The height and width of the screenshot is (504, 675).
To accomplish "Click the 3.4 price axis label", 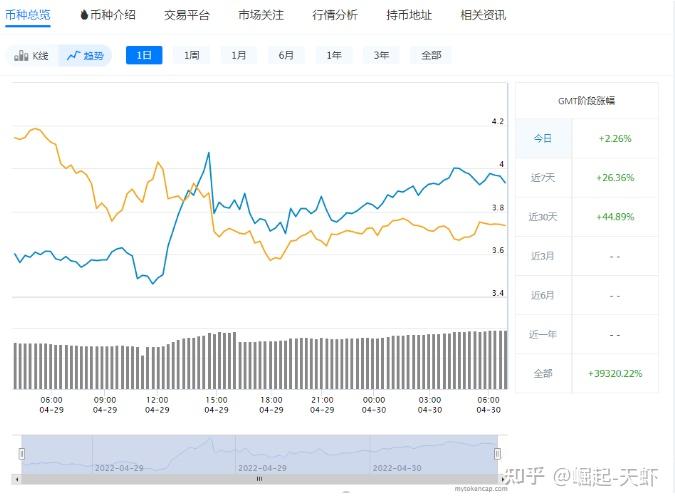I will pos(498,293).
